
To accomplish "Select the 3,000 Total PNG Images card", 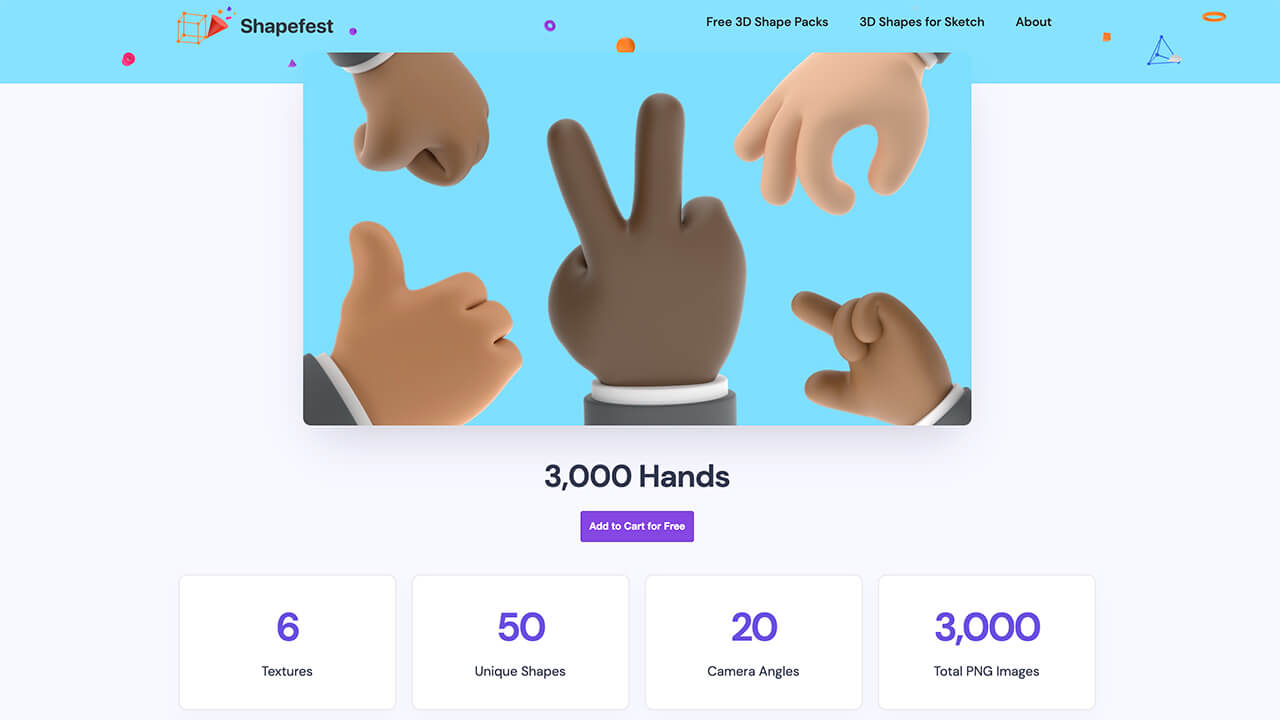I will tap(986, 642).
